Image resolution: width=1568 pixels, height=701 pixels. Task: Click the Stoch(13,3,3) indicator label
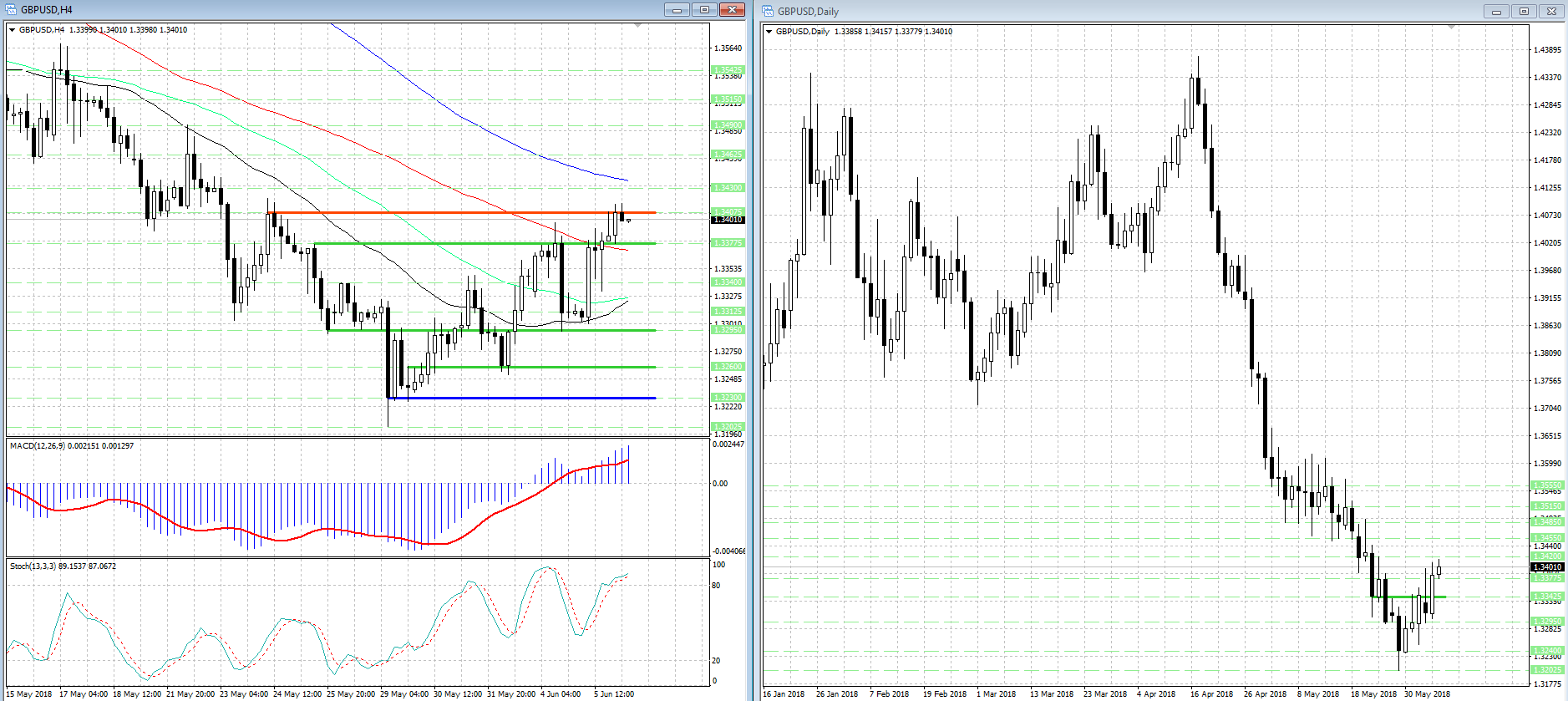pos(63,566)
